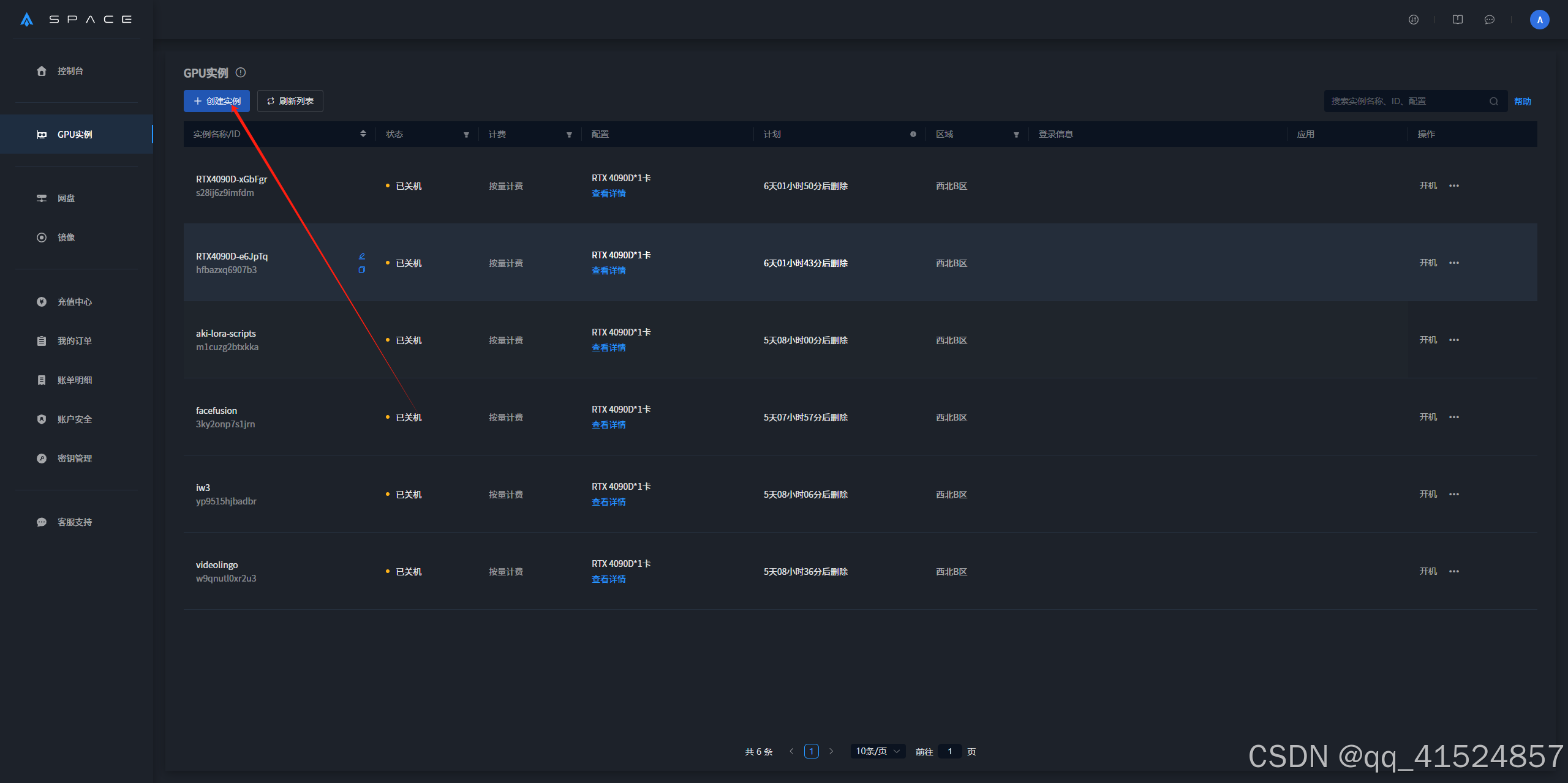
Task: Open the documentation book icon in header
Action: point(1457,20)
